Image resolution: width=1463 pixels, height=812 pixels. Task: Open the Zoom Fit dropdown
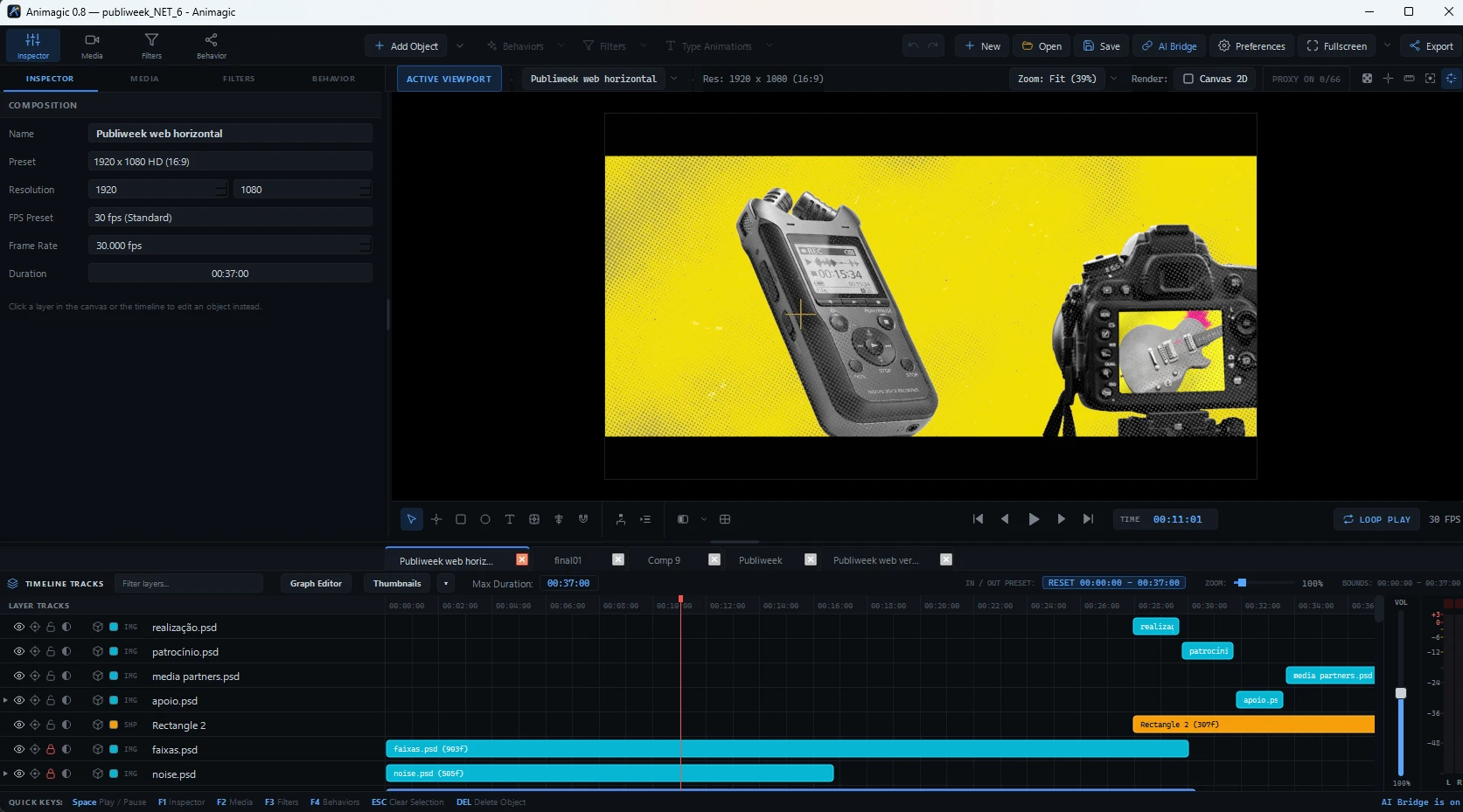tap(1113, 79)
